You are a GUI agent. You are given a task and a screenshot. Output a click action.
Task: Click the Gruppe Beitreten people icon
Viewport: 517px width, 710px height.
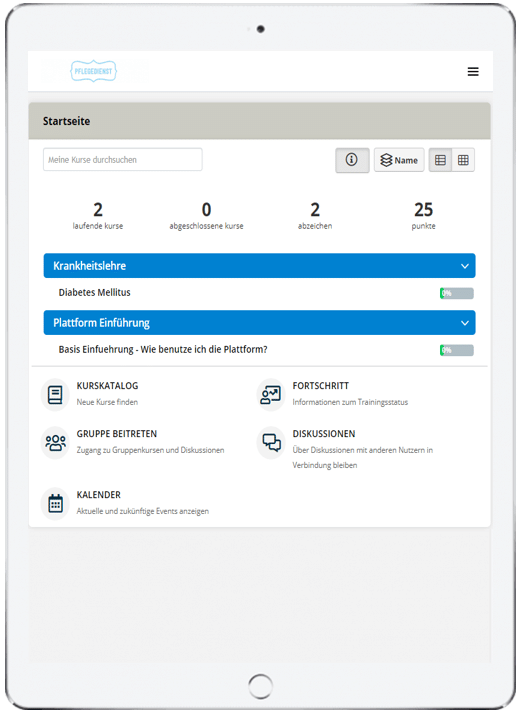pyautogui.click(x=55, y=443)
